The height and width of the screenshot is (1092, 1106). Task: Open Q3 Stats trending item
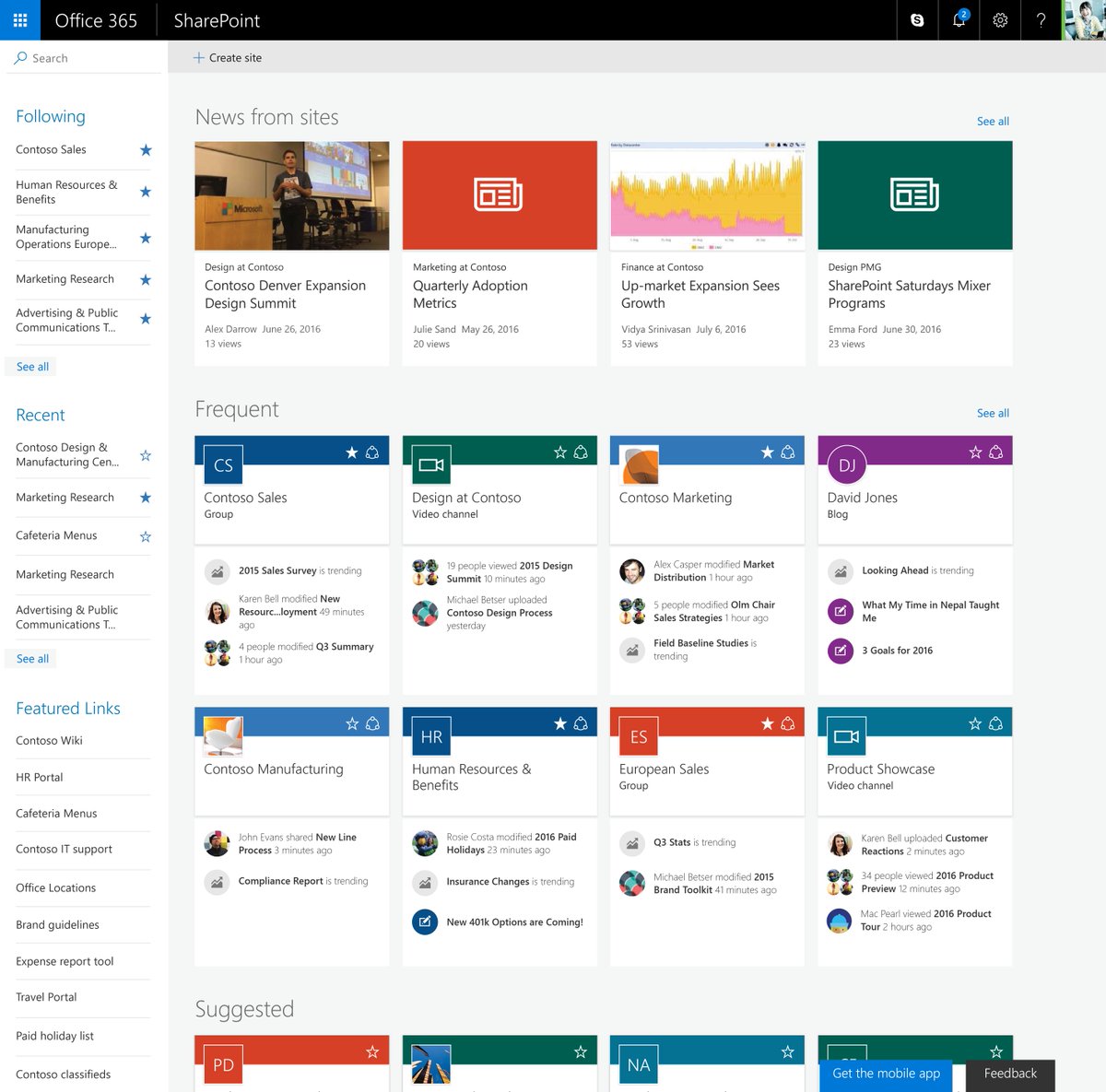tap(694, 843)
